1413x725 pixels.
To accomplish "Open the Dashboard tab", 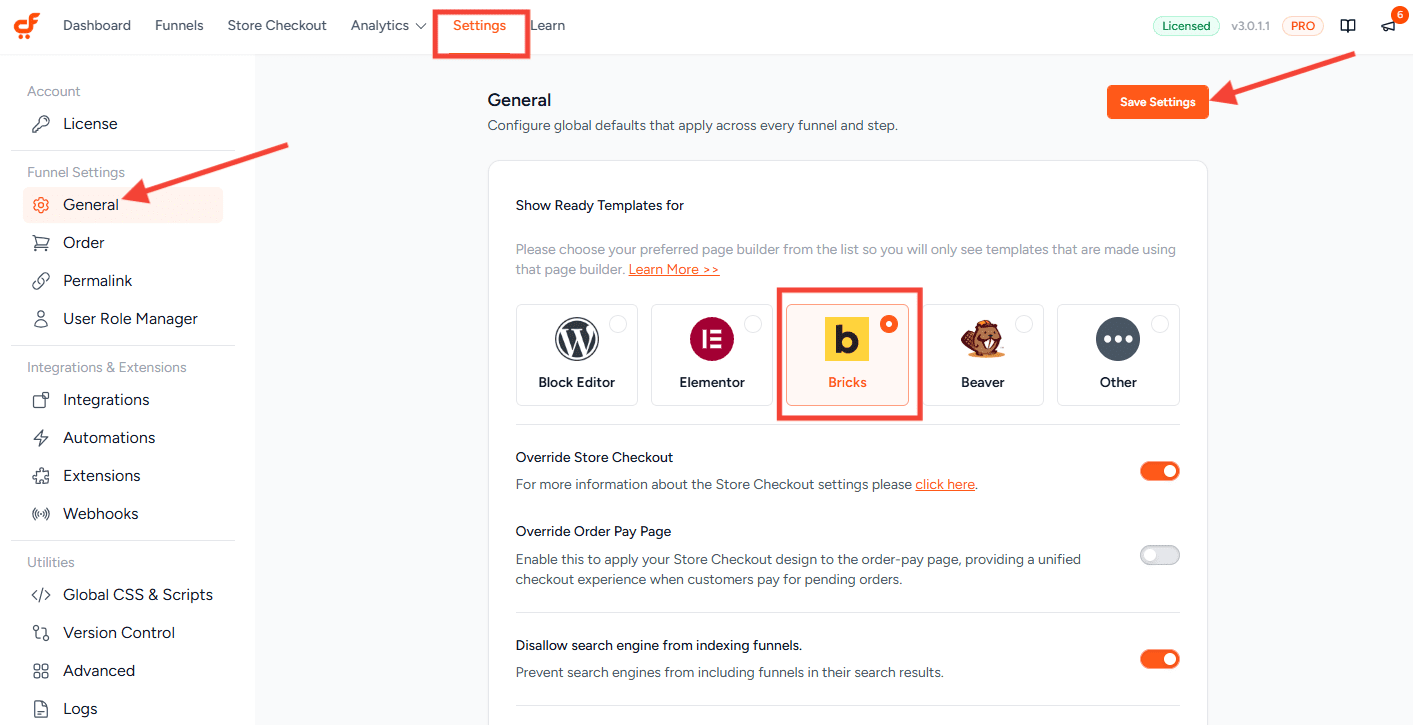I will click(x=97, y=26).
